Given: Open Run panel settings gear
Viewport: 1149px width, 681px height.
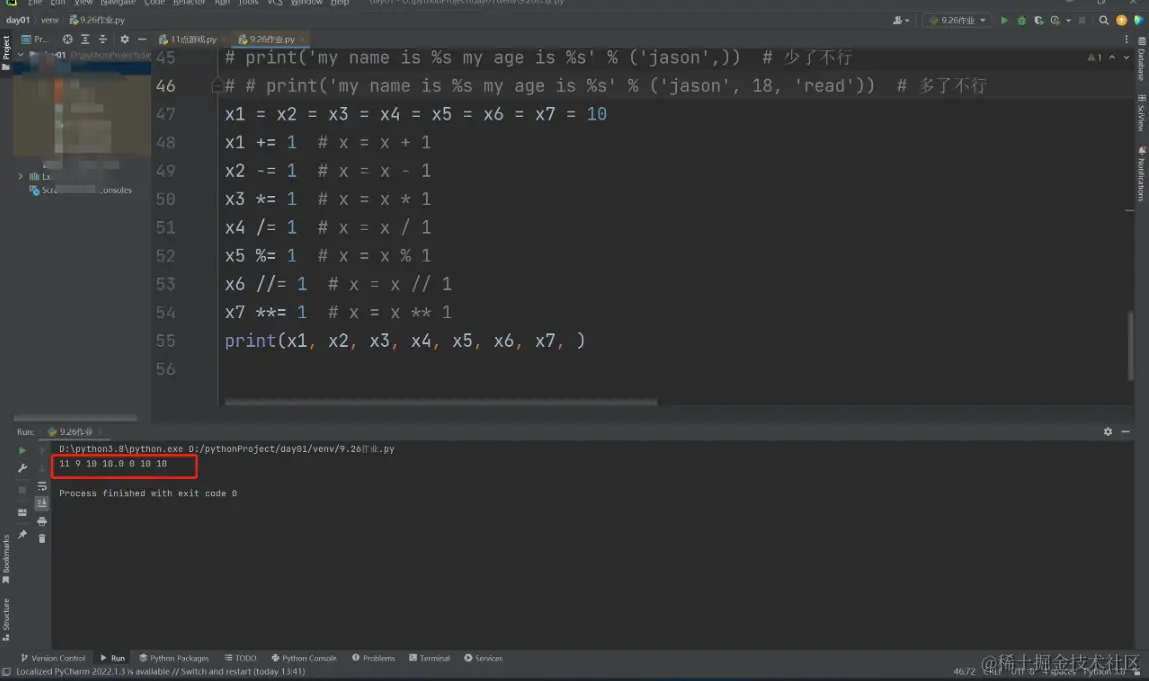Looking at the screenshot, I should tap(1108, 432).
